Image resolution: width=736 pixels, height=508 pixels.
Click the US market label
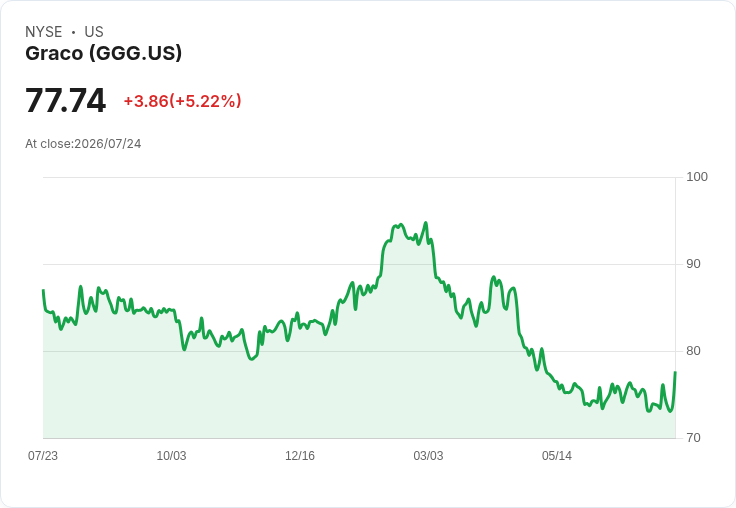click(x=94, y=32)
